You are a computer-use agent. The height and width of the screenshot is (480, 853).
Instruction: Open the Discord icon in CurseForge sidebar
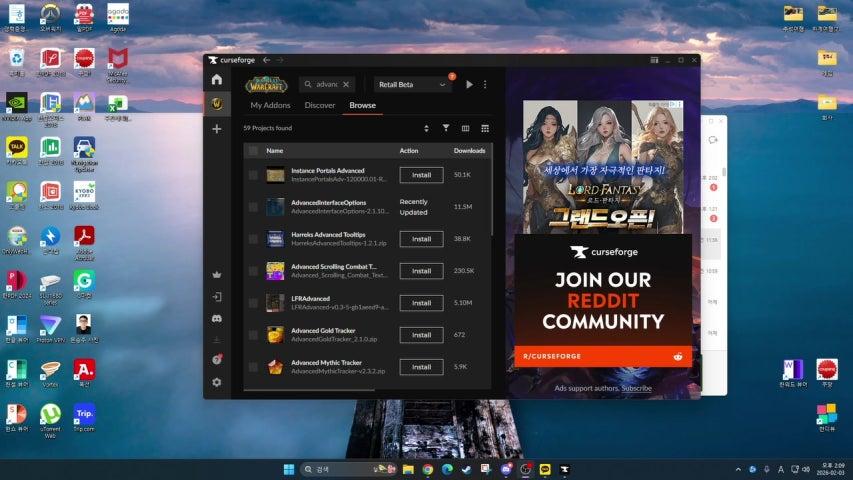click(x=217, y=318)
